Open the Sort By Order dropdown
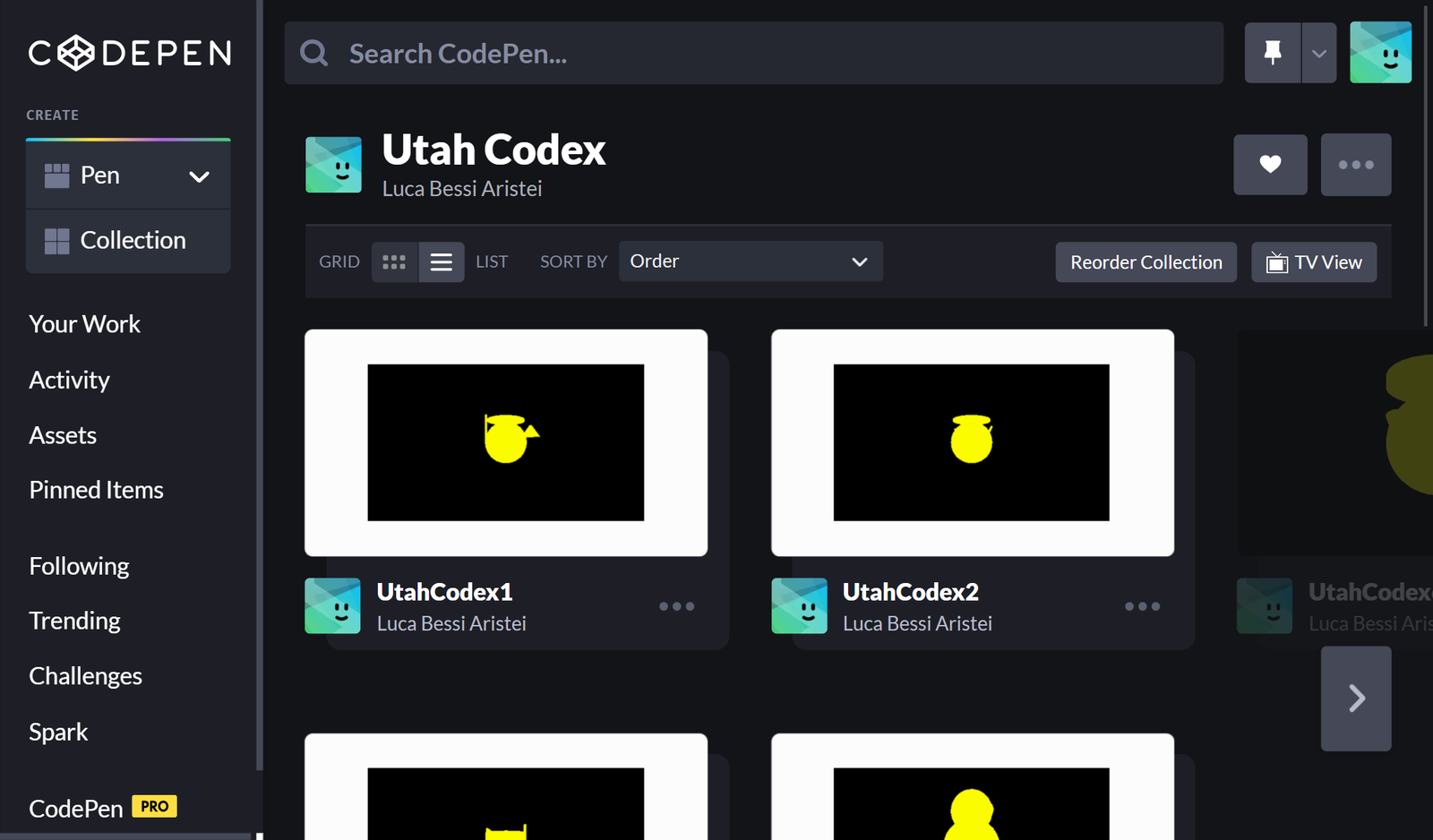The width and height of the screenshot is (1433, 840). tap(751, 261)
